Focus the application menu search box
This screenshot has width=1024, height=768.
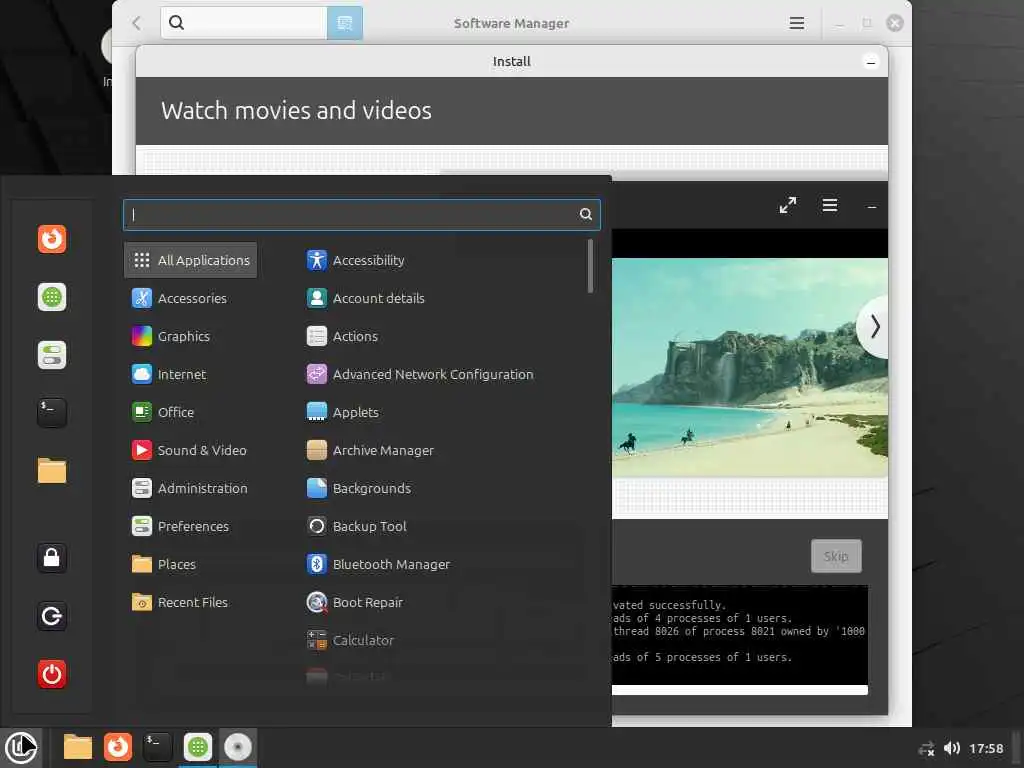(x=361, y=214)
